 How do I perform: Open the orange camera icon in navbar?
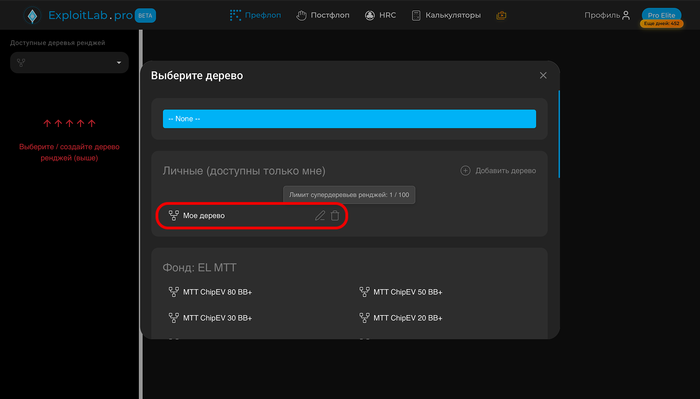501,16
